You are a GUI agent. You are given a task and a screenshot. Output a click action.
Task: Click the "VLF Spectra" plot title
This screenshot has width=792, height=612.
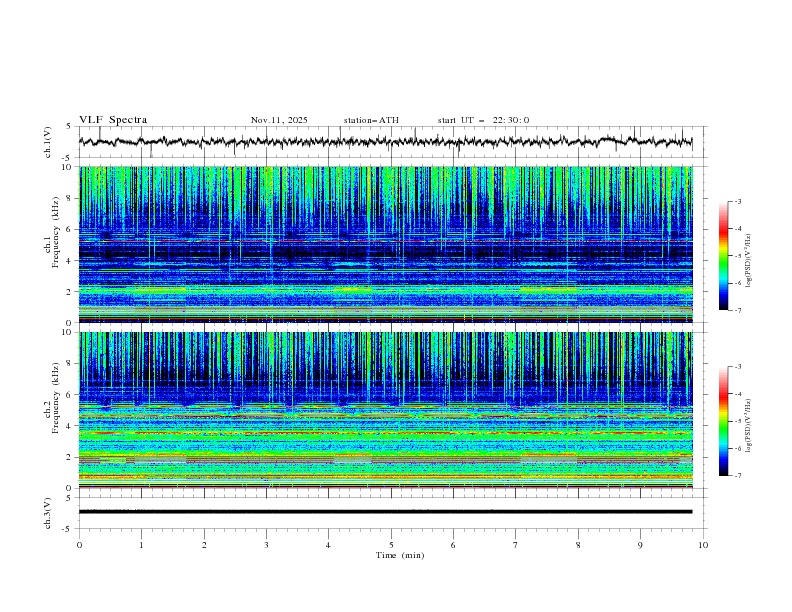point(113,120)
